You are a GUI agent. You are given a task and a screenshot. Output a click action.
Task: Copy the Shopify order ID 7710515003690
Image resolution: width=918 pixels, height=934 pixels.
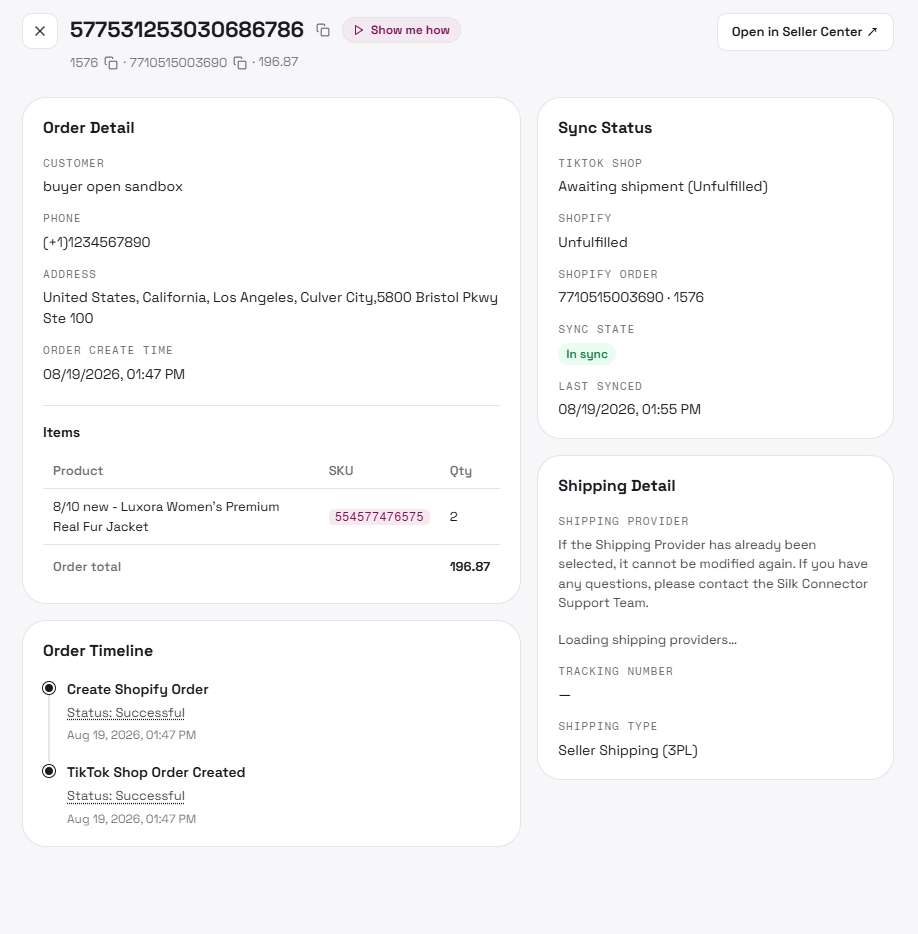pos(240,63)
